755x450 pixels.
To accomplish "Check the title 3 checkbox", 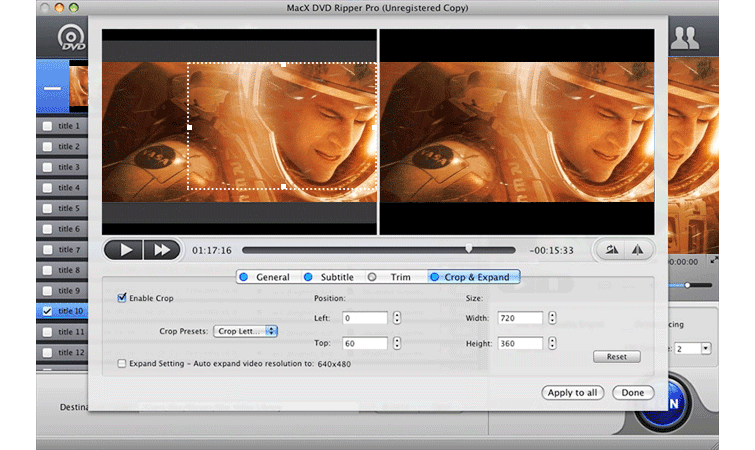I will pyautogui.click(x=47, y=167).
